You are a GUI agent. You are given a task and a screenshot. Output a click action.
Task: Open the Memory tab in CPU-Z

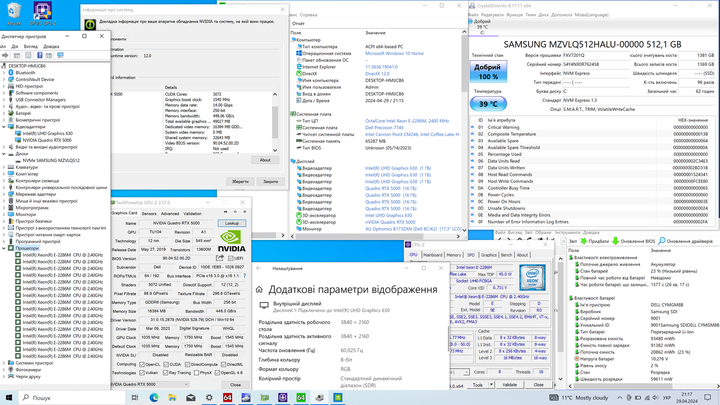tap(454, 255)
